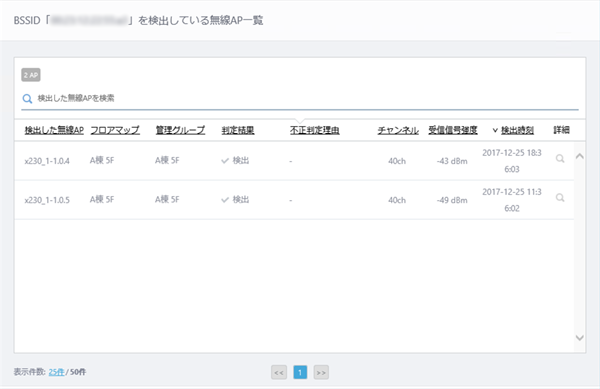Click the scroll down arrow

pyautogui.click(x=580, y=338)
